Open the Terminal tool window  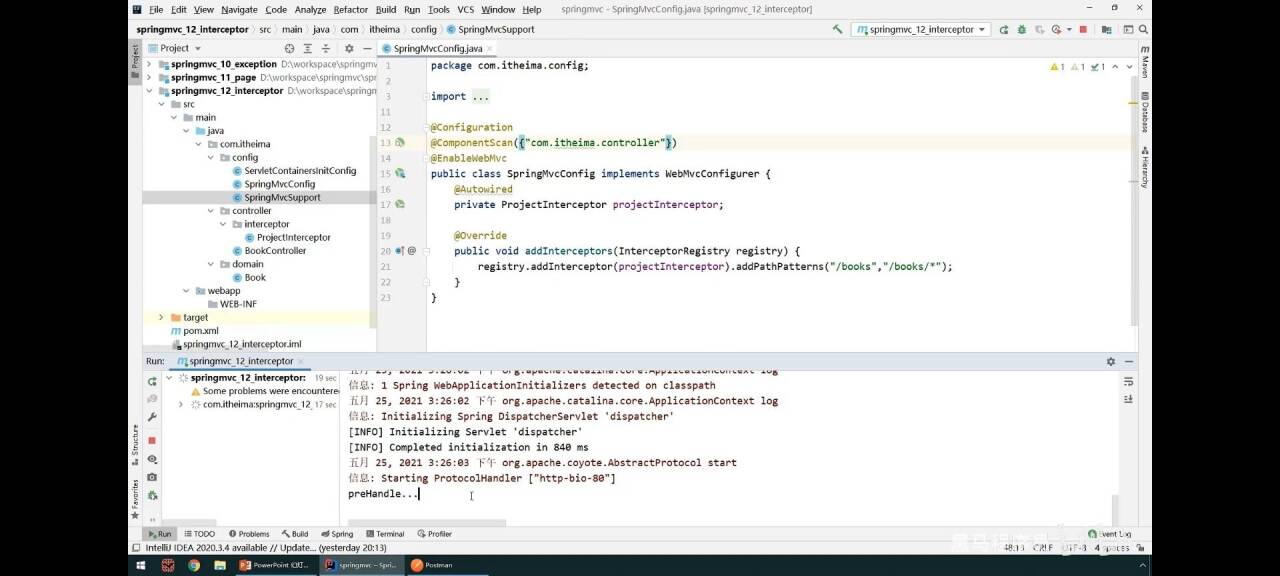tap(384, 534)
